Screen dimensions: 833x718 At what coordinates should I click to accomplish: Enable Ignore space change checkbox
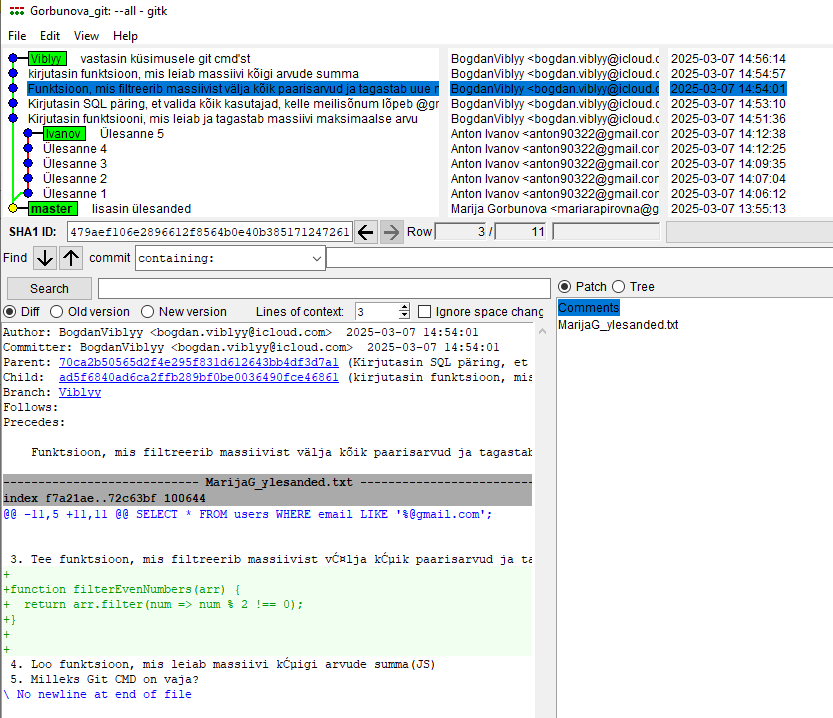[x=425, y=312]
